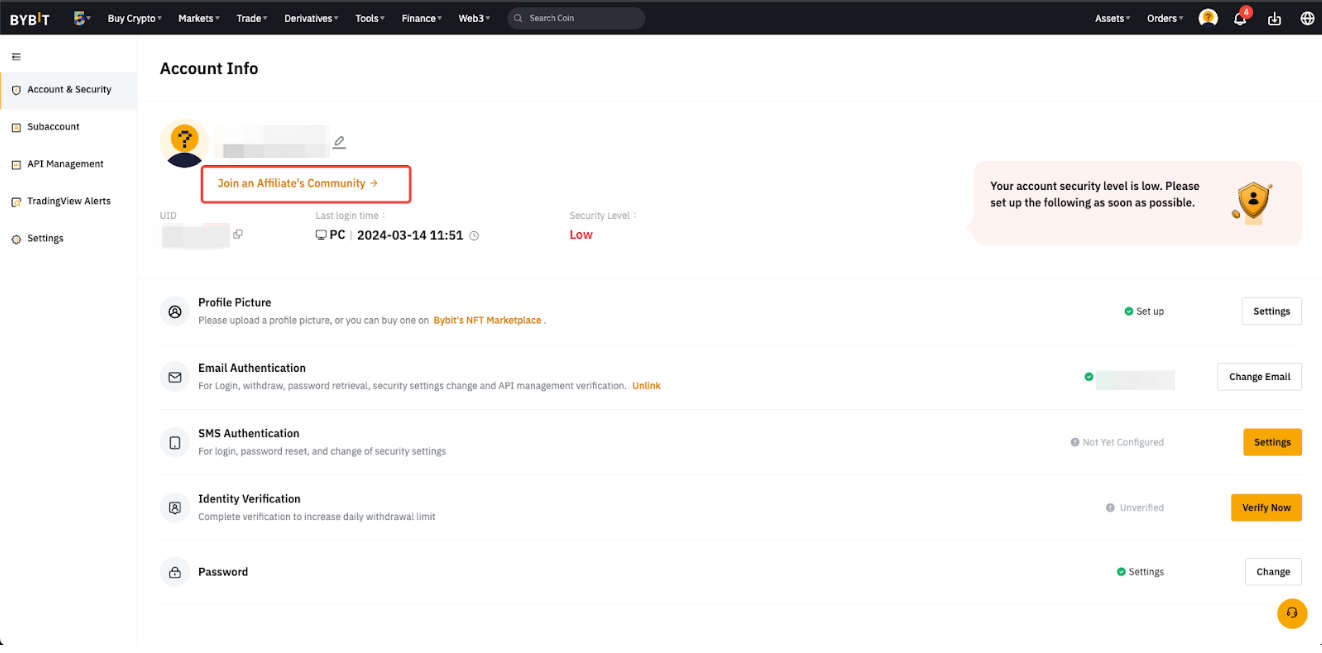Expand the Orders dropdown
Screen dimensions: 1322x653
click(1163, 18)
